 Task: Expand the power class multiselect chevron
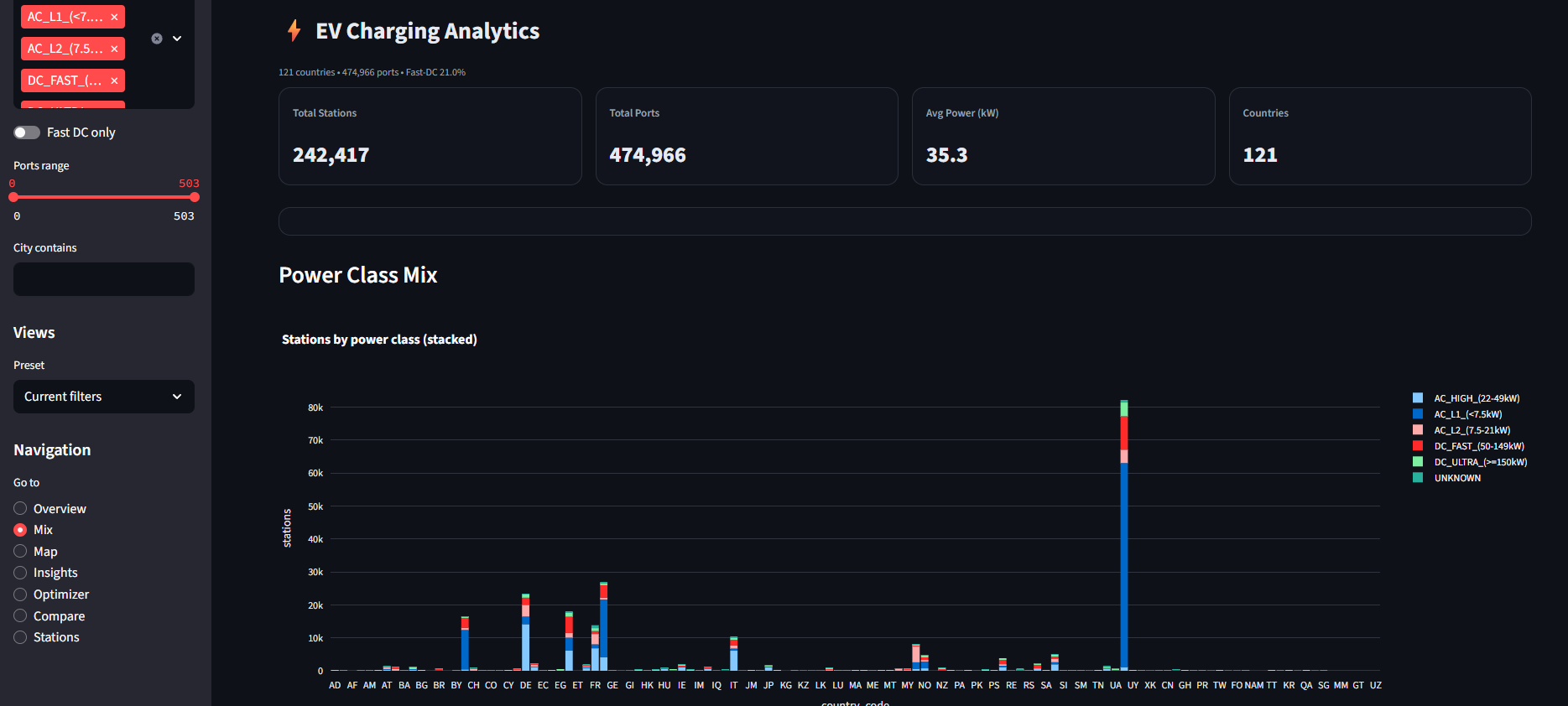[177, 39]
